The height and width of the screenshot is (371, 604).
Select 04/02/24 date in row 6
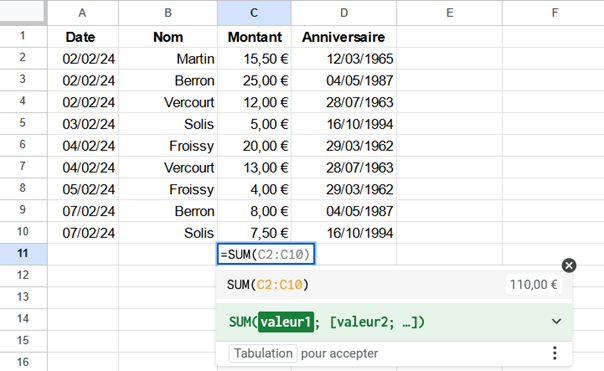(83, 146)
